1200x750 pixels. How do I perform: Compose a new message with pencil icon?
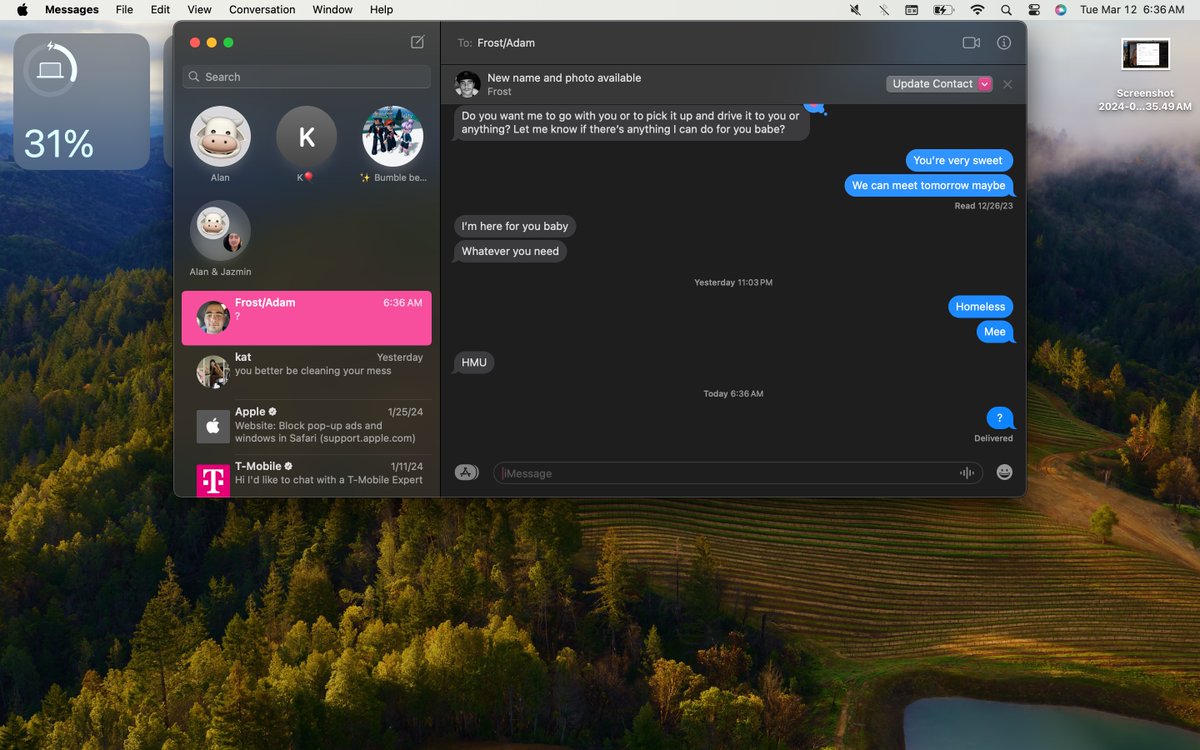coord(417,42)
